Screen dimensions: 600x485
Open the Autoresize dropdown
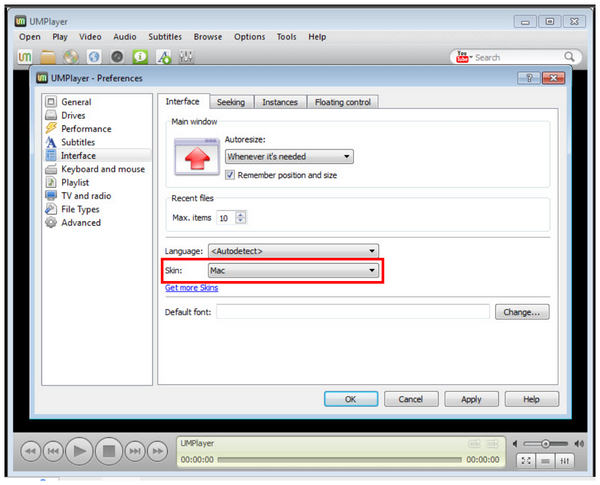coord(289,156)
